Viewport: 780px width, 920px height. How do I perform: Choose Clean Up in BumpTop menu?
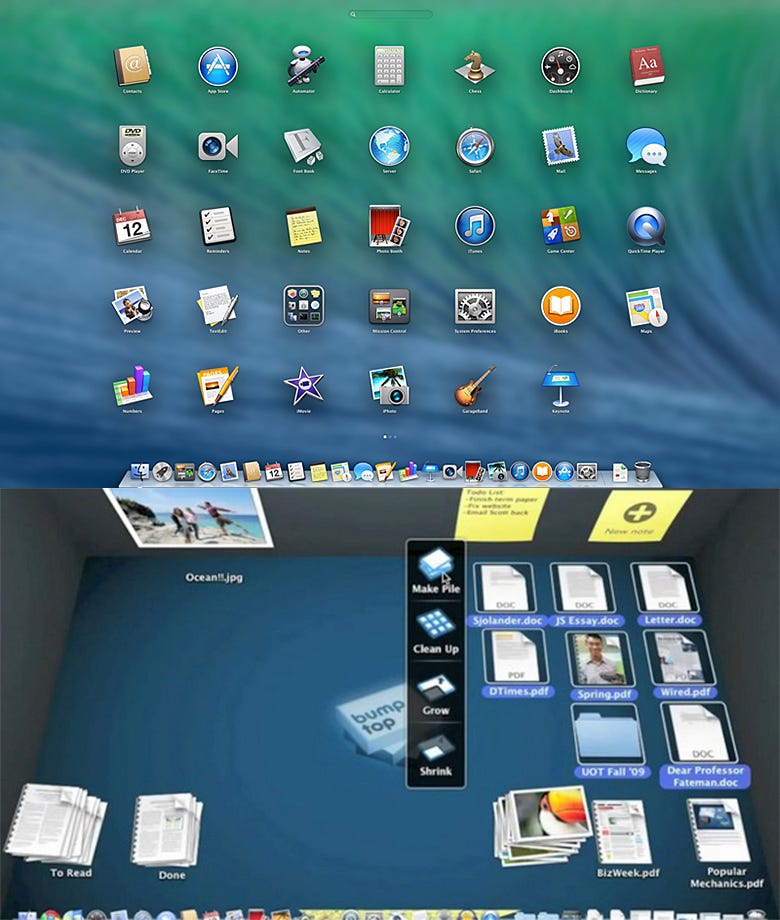435,631
